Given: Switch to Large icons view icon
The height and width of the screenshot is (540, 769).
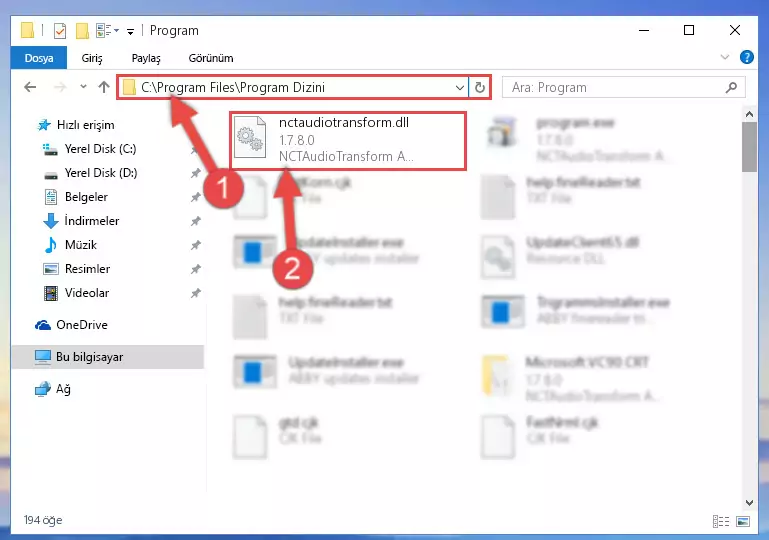Looking at the screenshot, I should 743,521.
